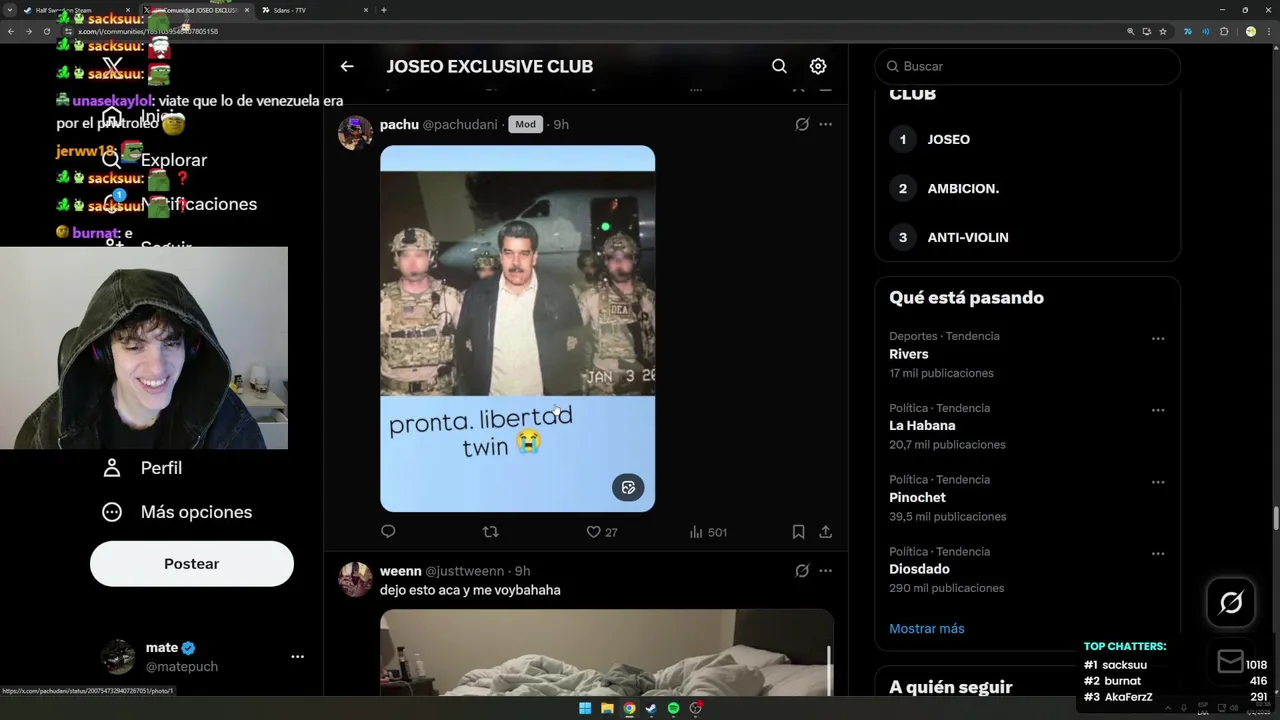The height and width of the screenshot is (720, 1280).
Task: Like pachu's post with 27 likes
Action: tap(602, 532)
